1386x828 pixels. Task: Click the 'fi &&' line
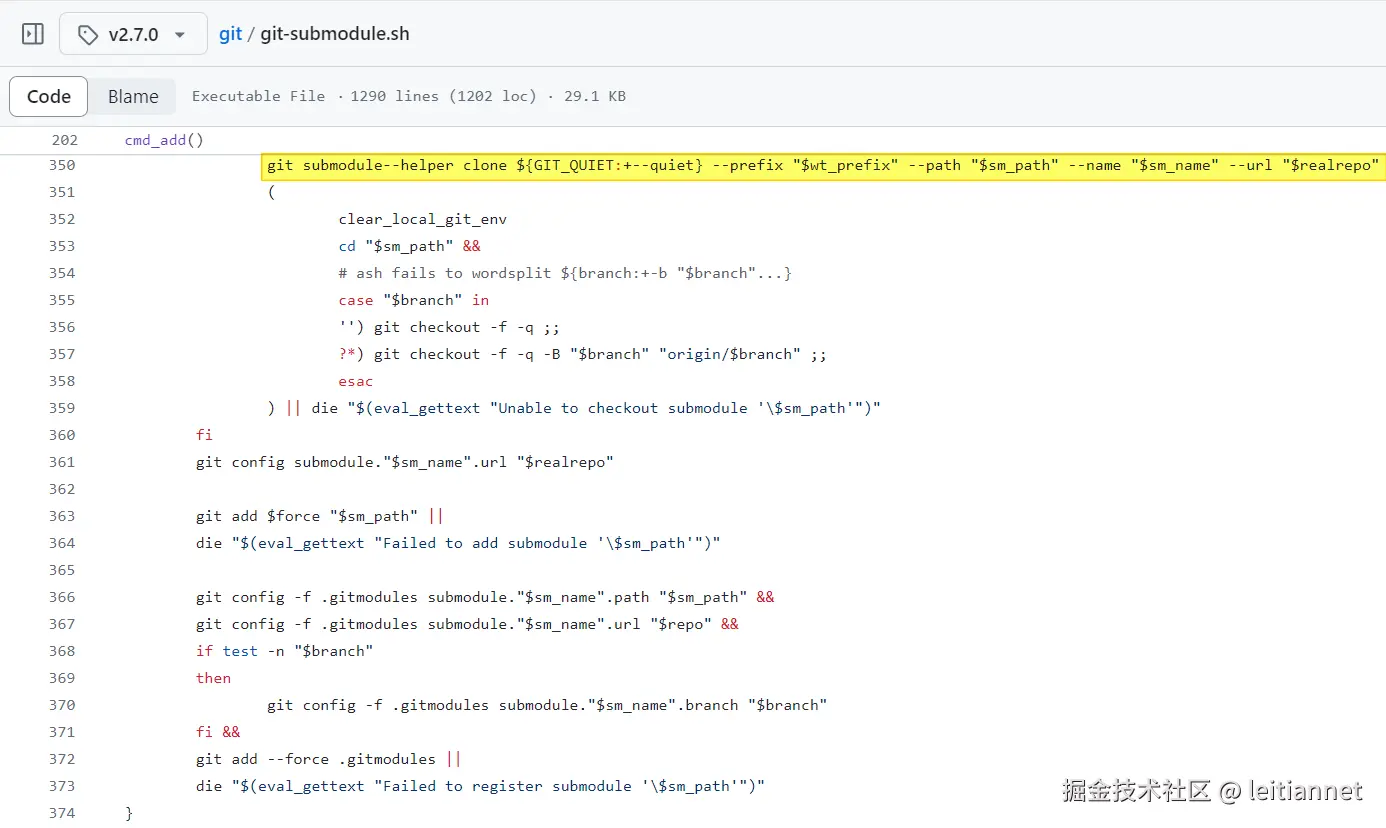coord(218,732)
